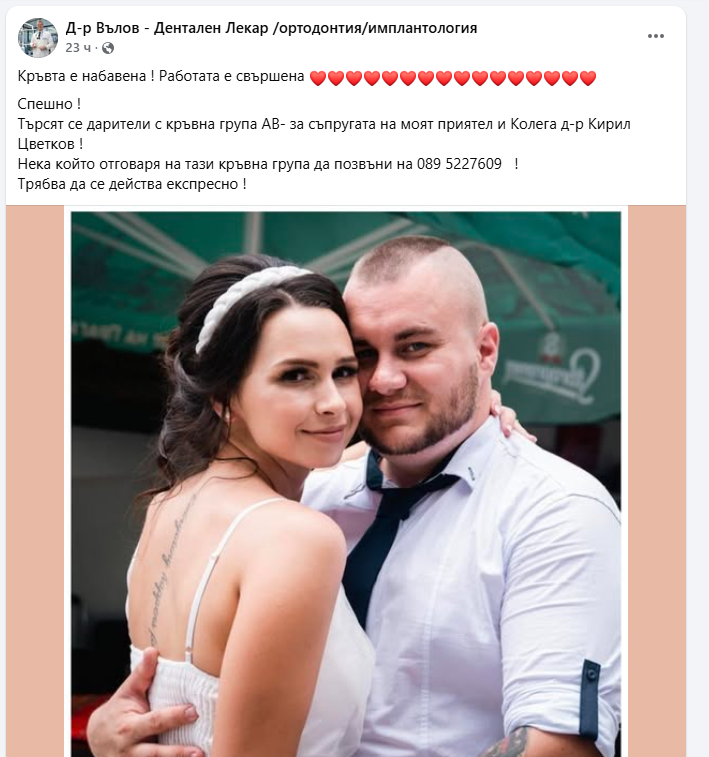Screen dimensions: 709x757
Task: Click the first red heart emoji
Action: tap(318, 78)
